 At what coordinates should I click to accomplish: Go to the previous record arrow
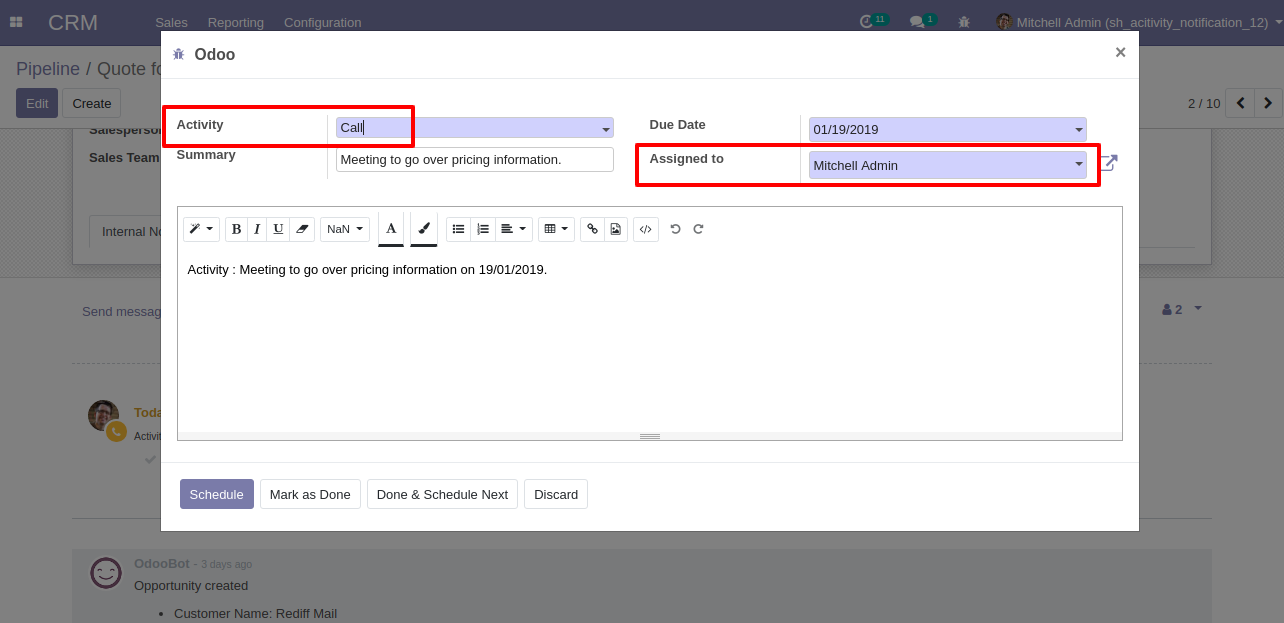click(1240, 103)
